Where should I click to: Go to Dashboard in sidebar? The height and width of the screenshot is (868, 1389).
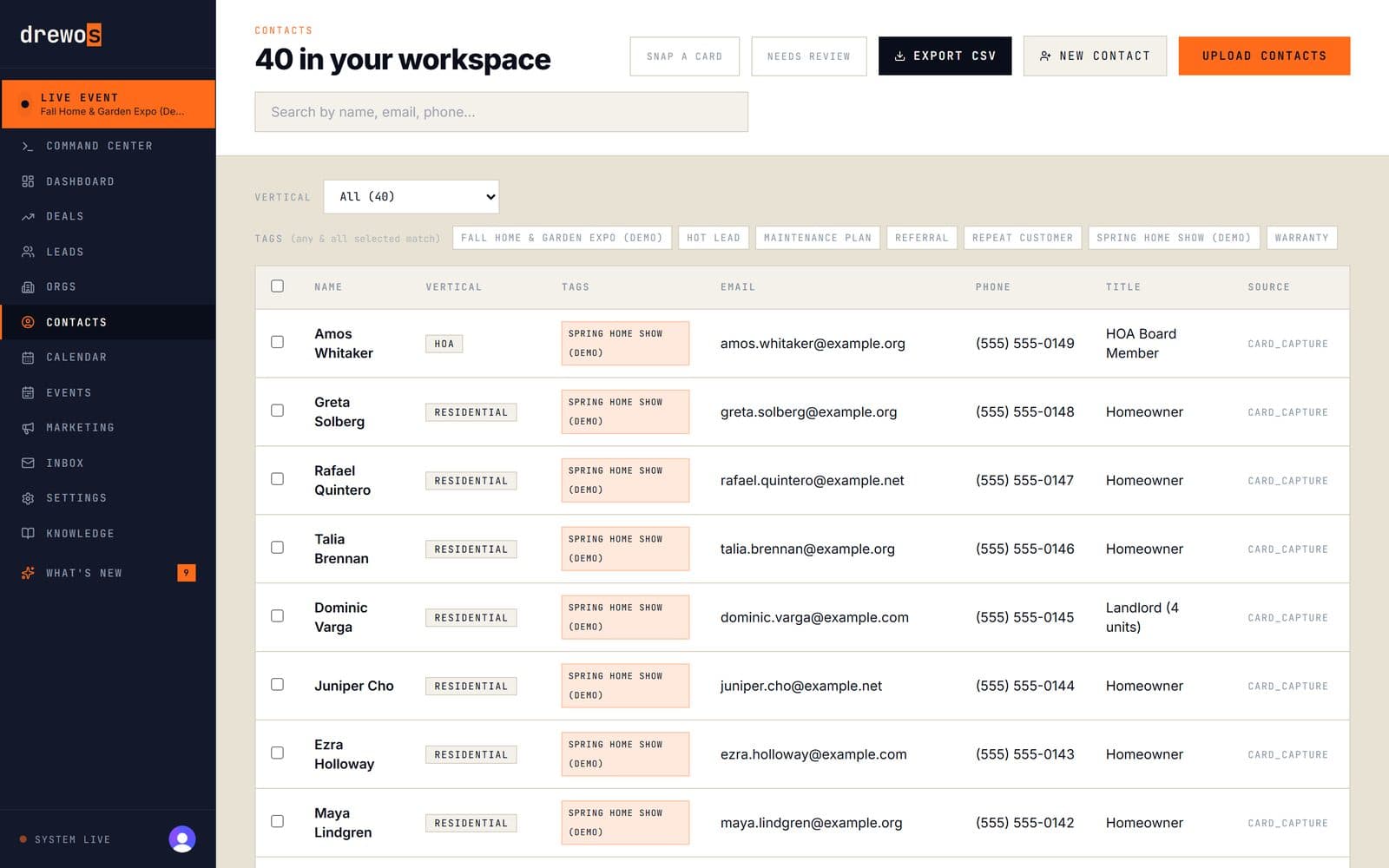108,181
